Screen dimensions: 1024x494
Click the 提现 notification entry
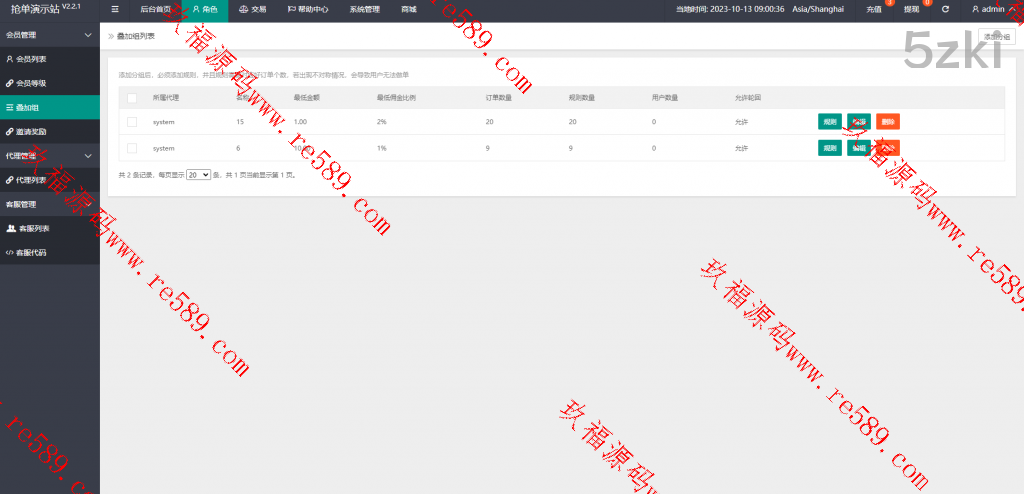point(911,10)
